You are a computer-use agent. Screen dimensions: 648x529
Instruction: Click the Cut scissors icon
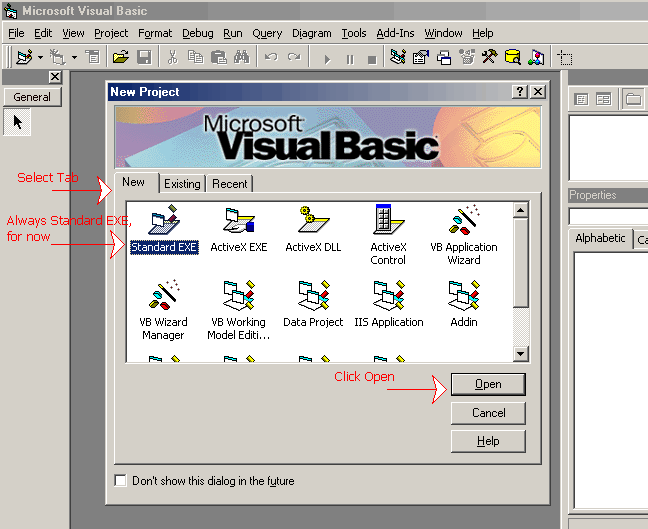click(x=173, y=57)
